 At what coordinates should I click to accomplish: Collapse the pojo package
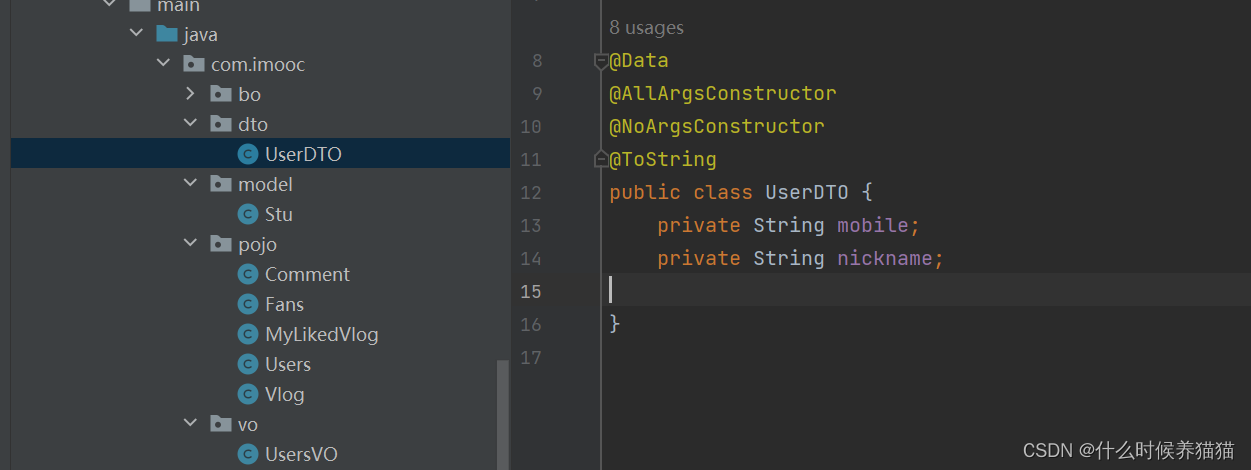tap(191, 244)
